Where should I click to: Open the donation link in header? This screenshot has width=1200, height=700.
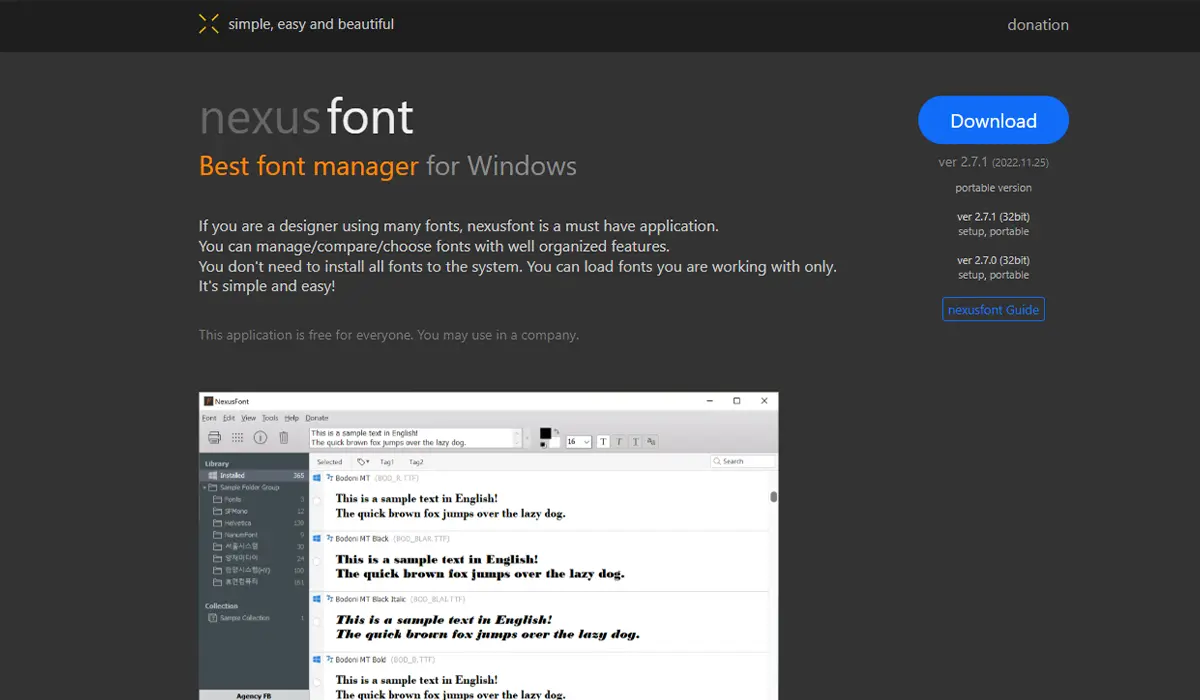click(1038, 25)
